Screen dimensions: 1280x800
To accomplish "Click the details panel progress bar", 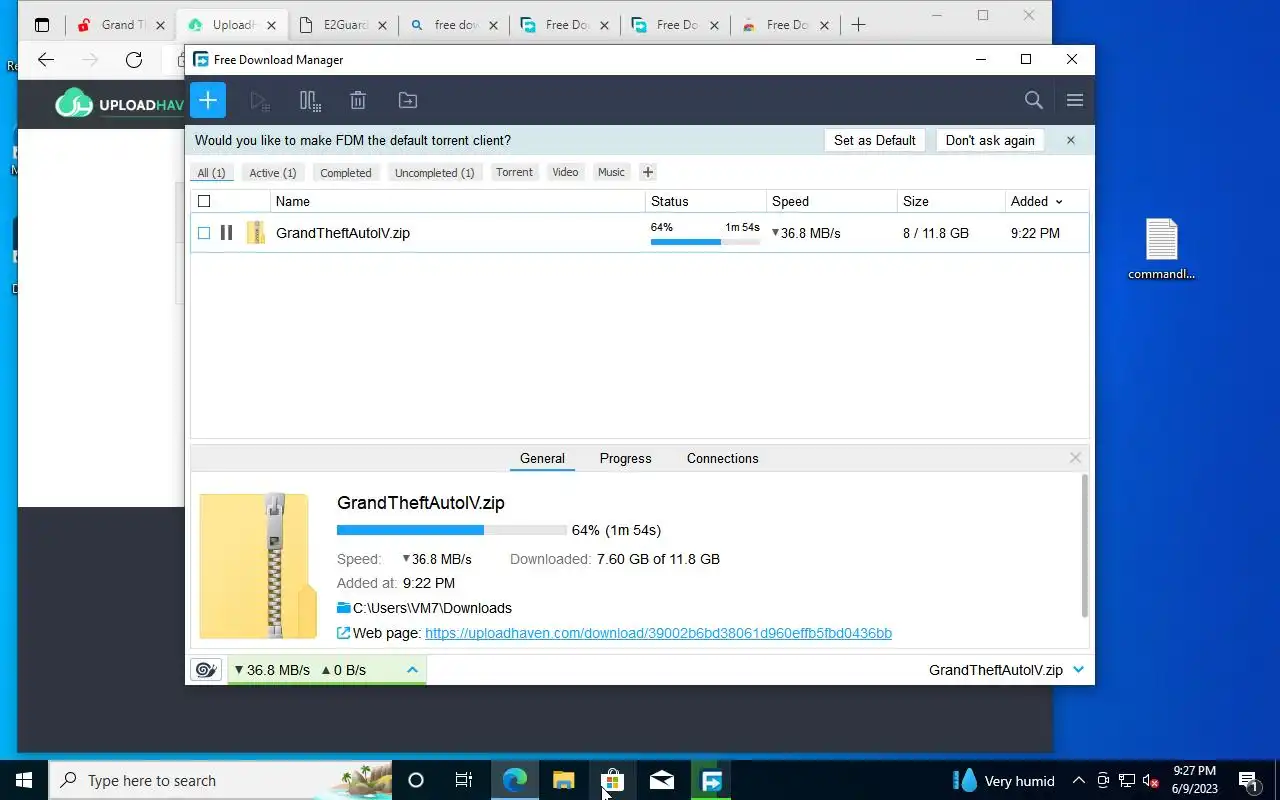I will [x=451, y=530].
